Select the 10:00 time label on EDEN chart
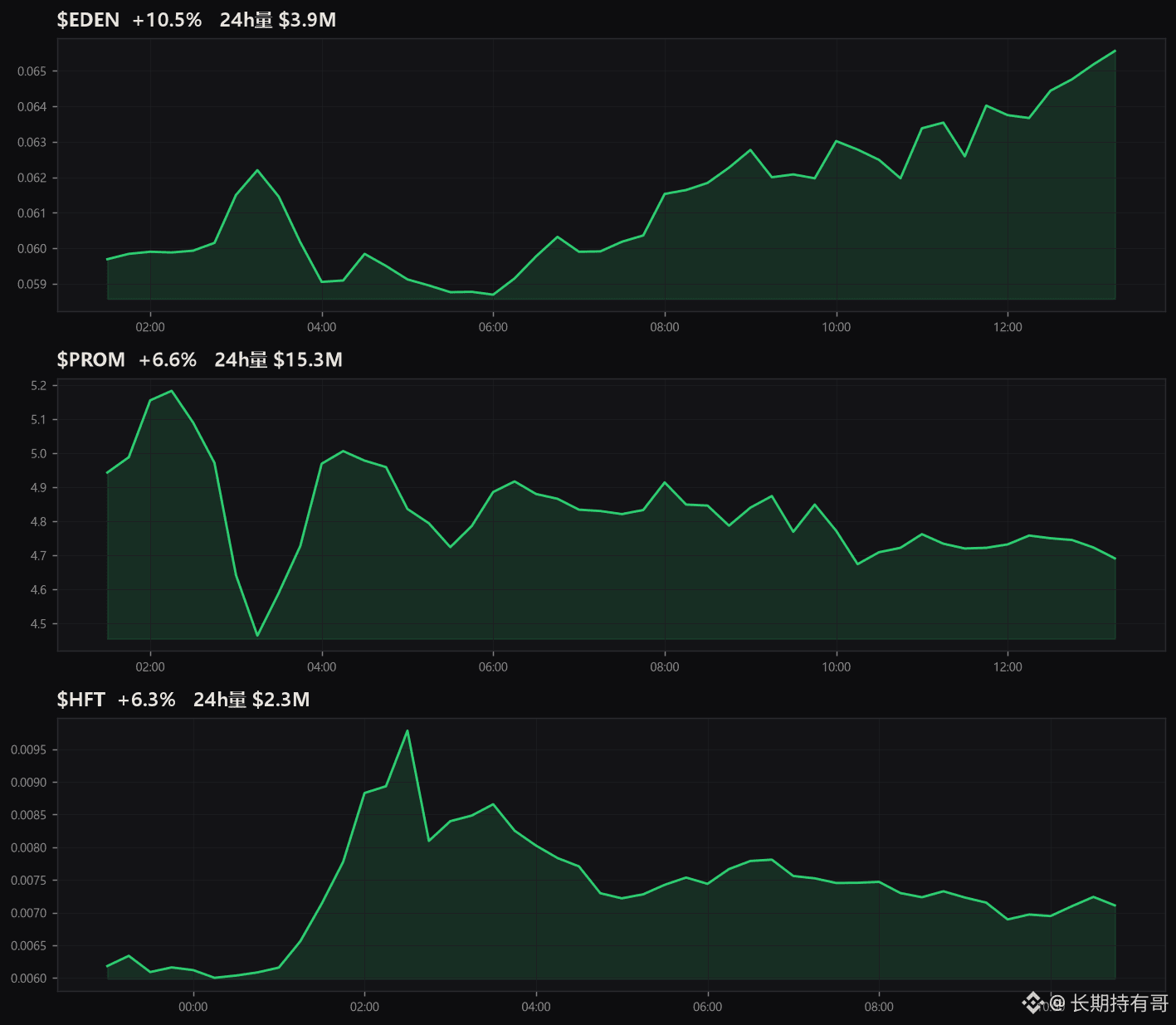Image resolution: width=1176 pixels, height=1025 pixels. tap(837, 327)
